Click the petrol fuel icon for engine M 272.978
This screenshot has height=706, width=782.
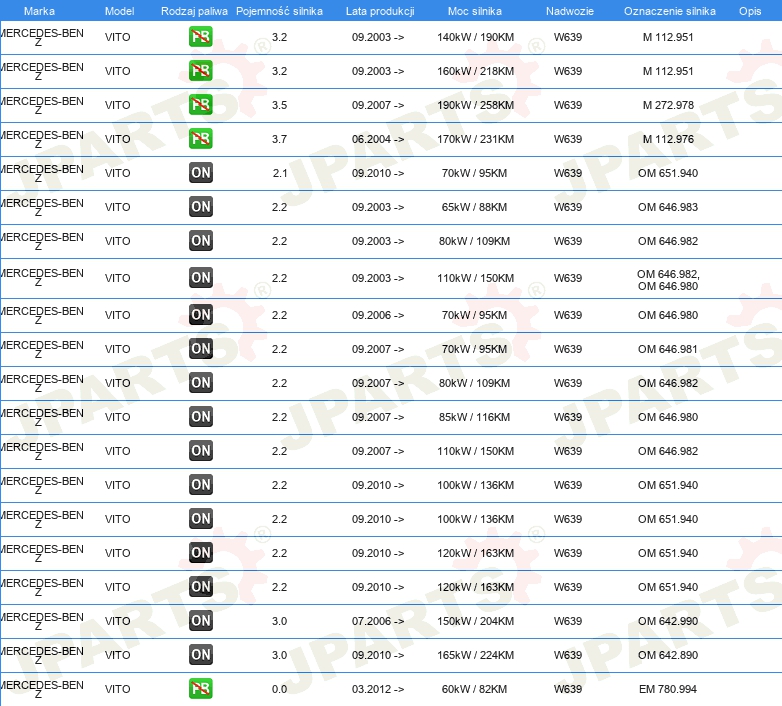(x=200, y=105)
